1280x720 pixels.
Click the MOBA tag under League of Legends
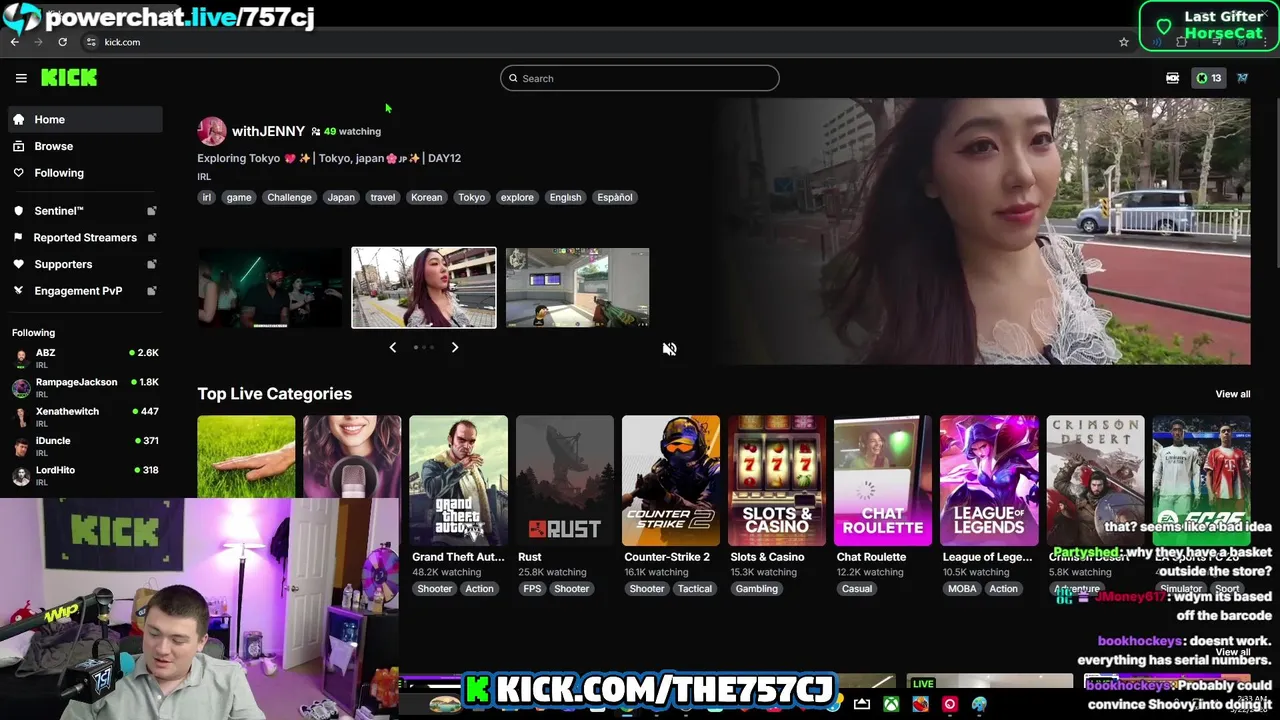pyautogui.click(x=962, y=589)
